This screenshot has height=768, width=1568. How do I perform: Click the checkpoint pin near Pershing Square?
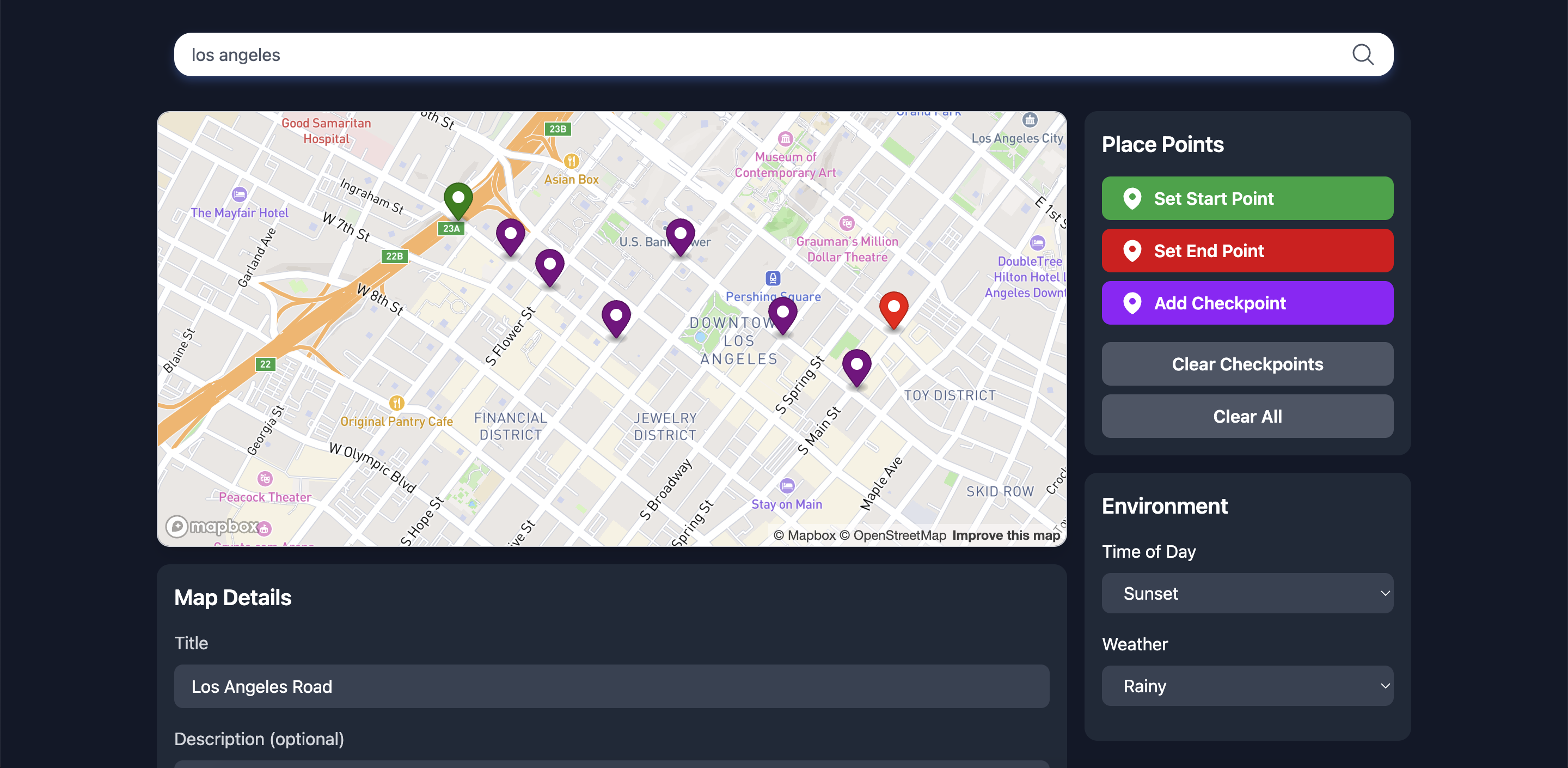point(782,314)
